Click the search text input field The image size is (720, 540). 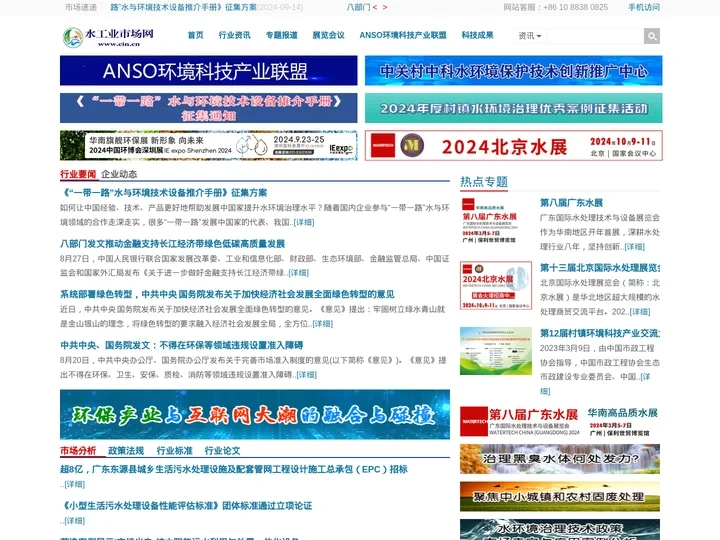(595, 36)
